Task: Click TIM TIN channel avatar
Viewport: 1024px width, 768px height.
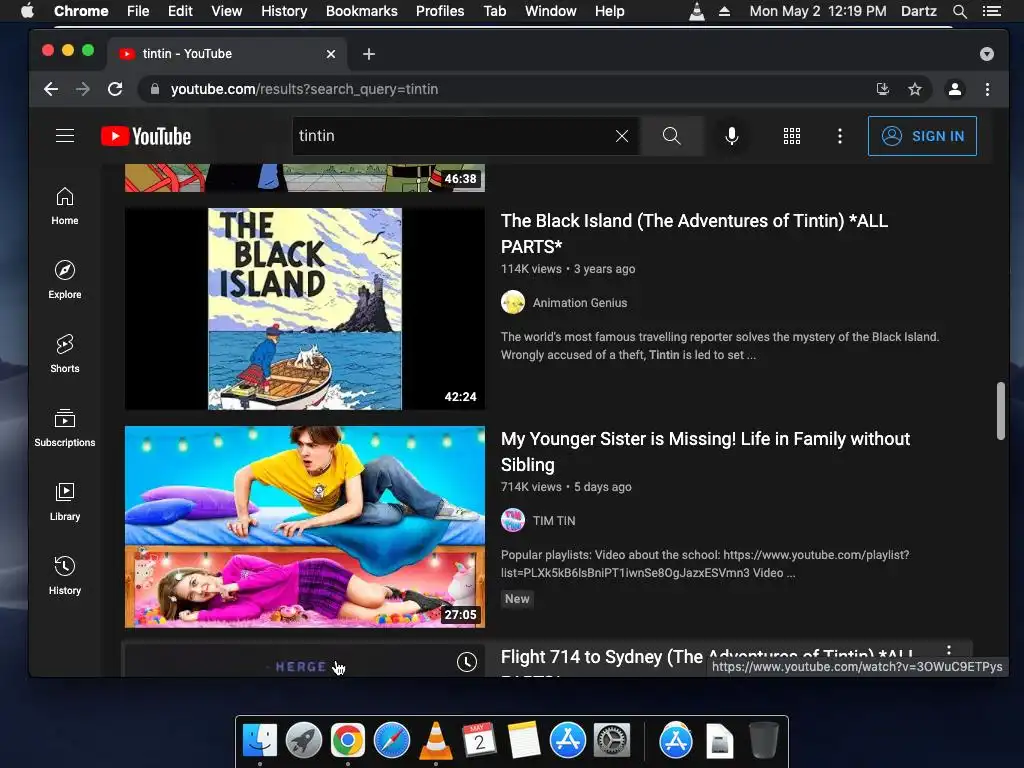Action: (x=513, y=520)
